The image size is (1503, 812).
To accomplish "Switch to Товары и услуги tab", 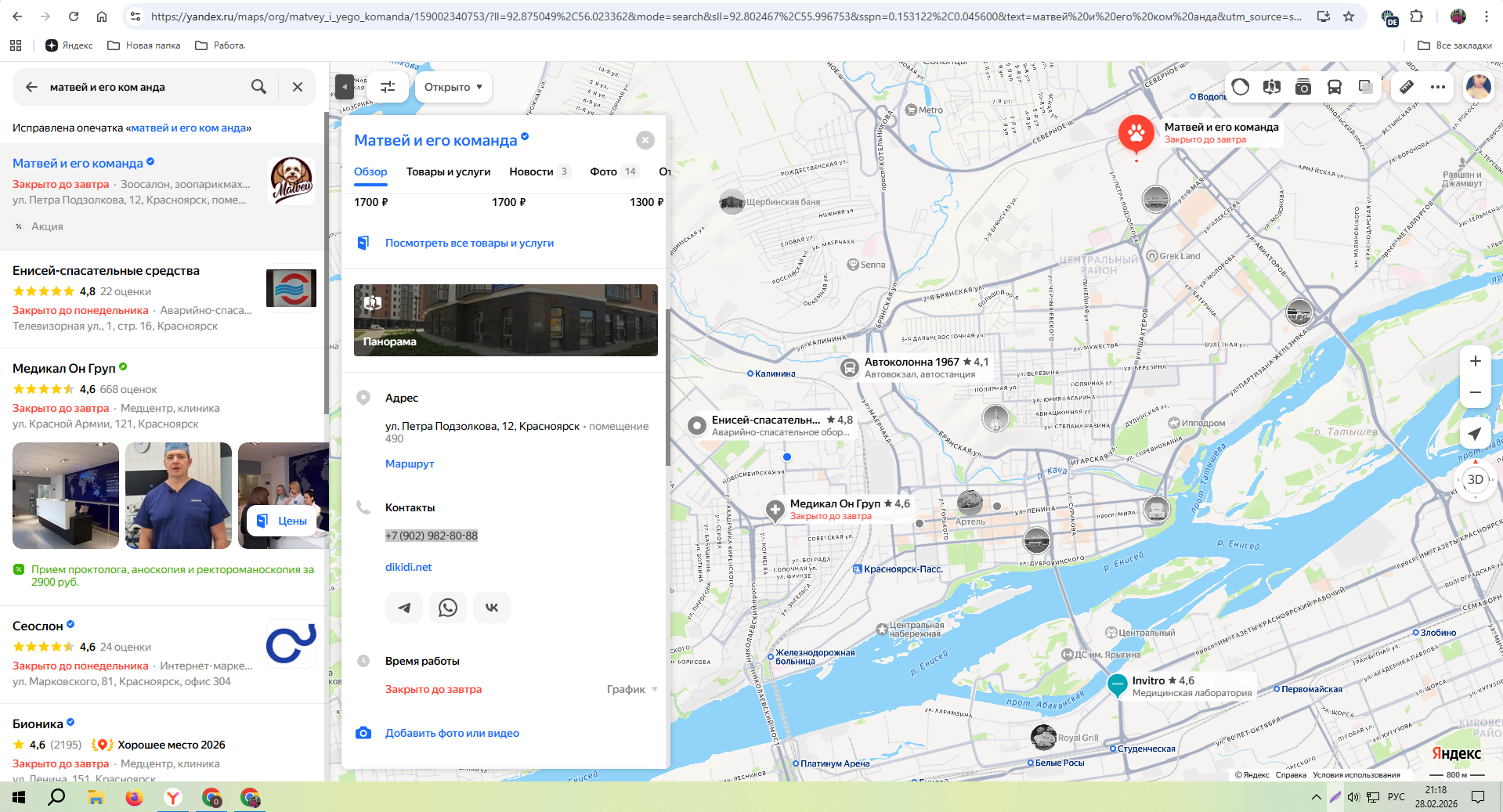I will [448, 171].
